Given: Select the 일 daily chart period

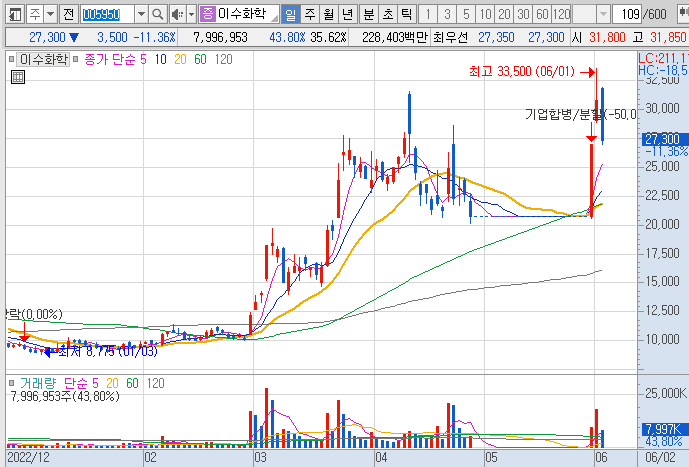Looking at the screenshot, I should [291, 14].
